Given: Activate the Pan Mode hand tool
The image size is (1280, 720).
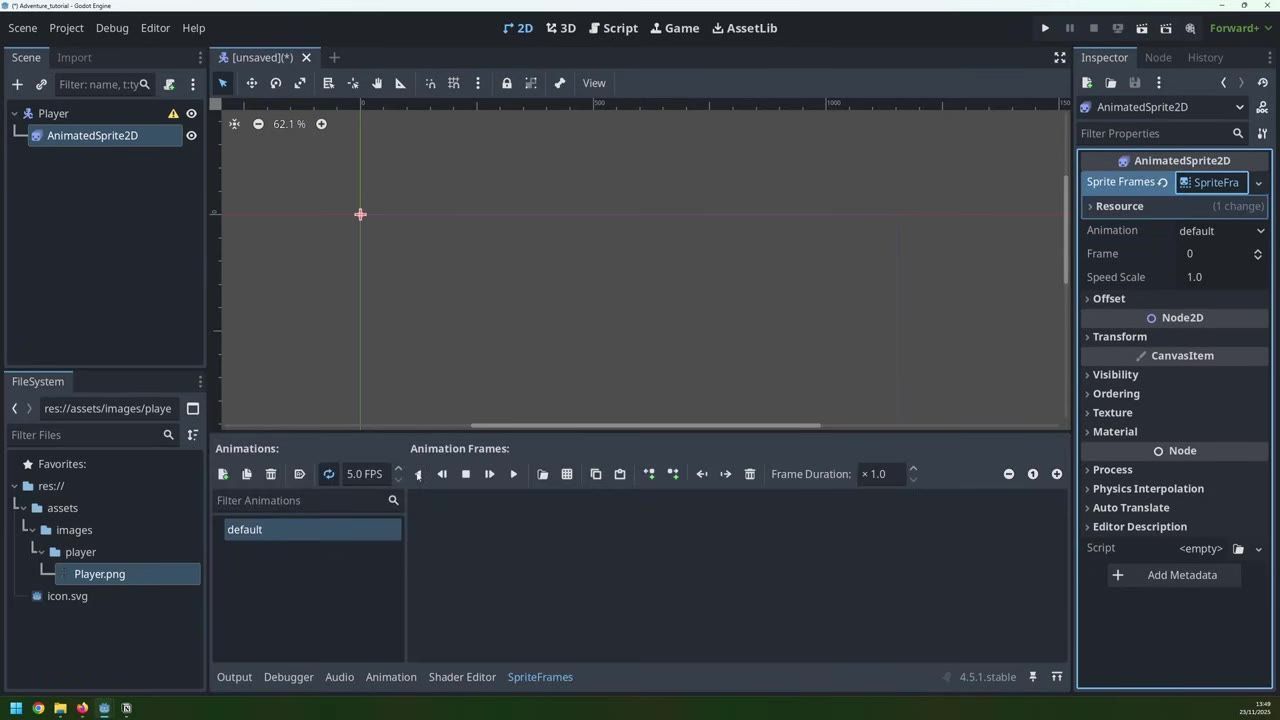Looking at the screenshot, I should [377, 83].
